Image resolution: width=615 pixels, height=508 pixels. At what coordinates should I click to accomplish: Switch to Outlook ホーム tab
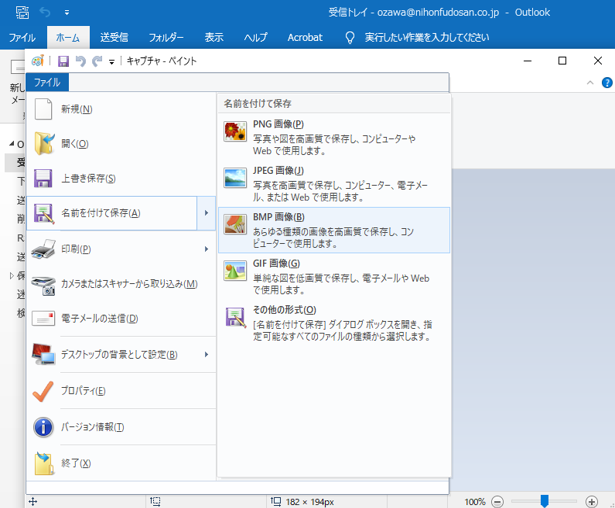(68, 38)
